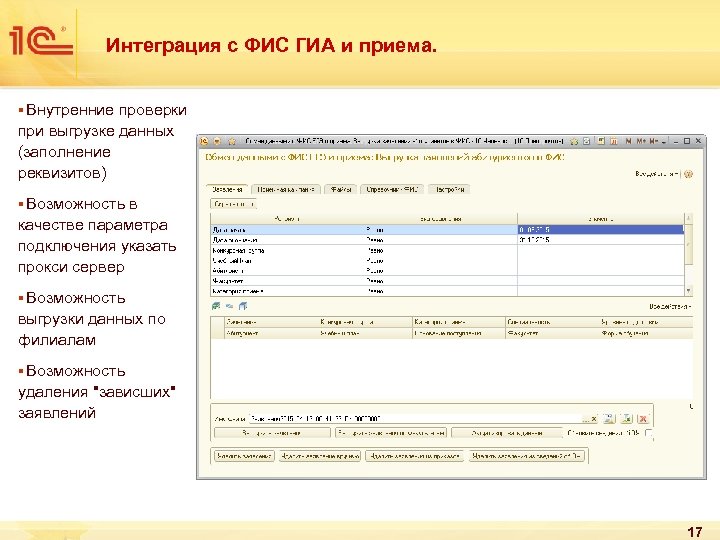Select the Дата окончания filter row
Viewport: 720px width, 540px height.
[447, 240]
